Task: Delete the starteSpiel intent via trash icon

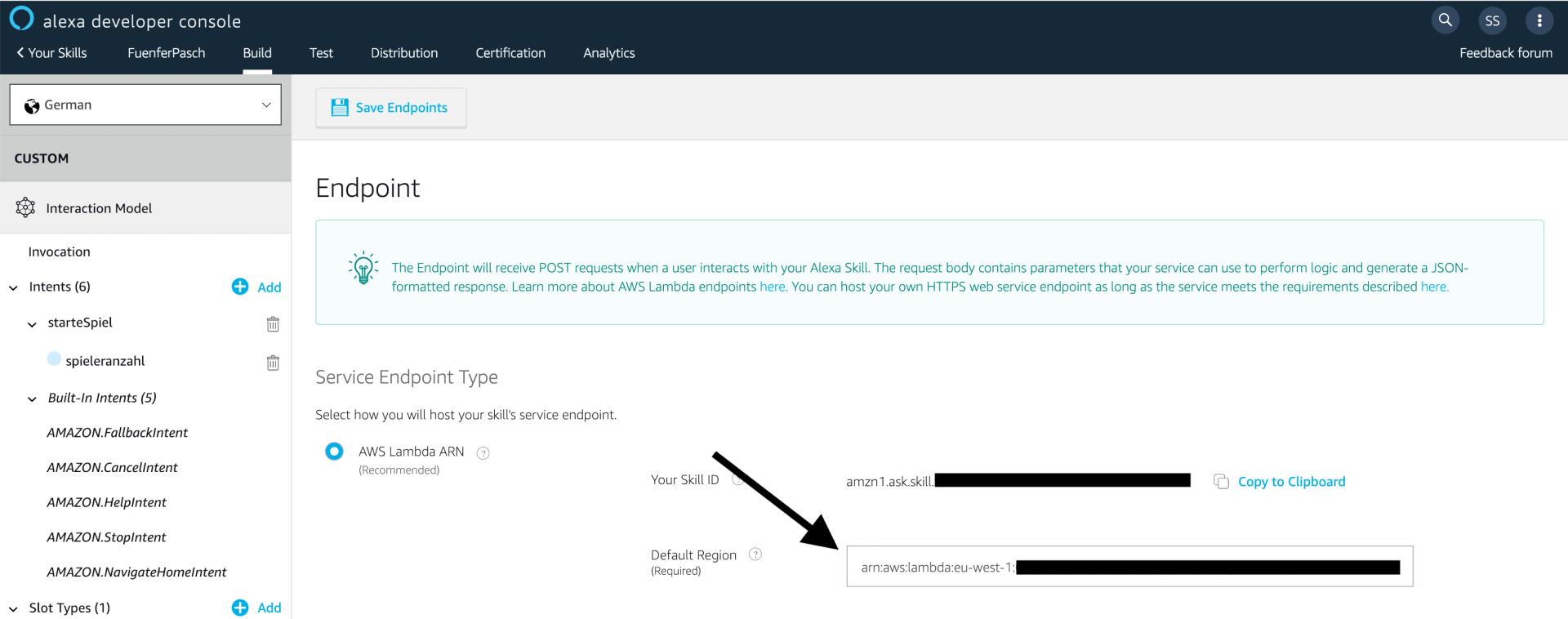Action: click(x=273, y=324)
